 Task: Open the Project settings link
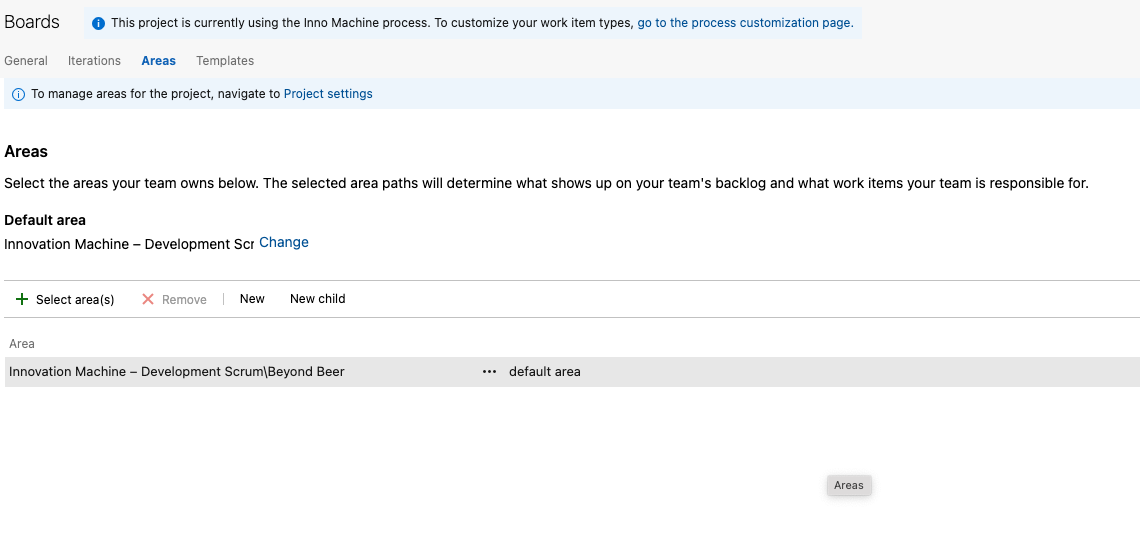[x=328, y=94]
